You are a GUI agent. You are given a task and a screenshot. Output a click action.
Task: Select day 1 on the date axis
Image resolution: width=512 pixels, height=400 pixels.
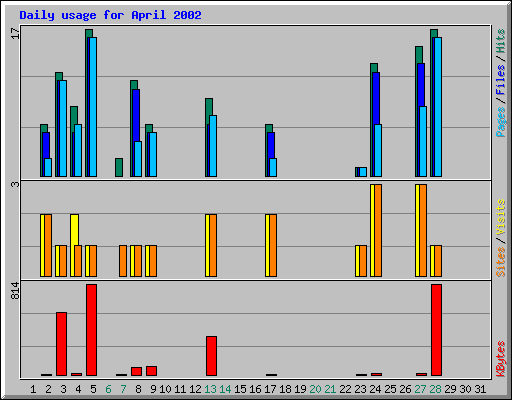point(33,389)
